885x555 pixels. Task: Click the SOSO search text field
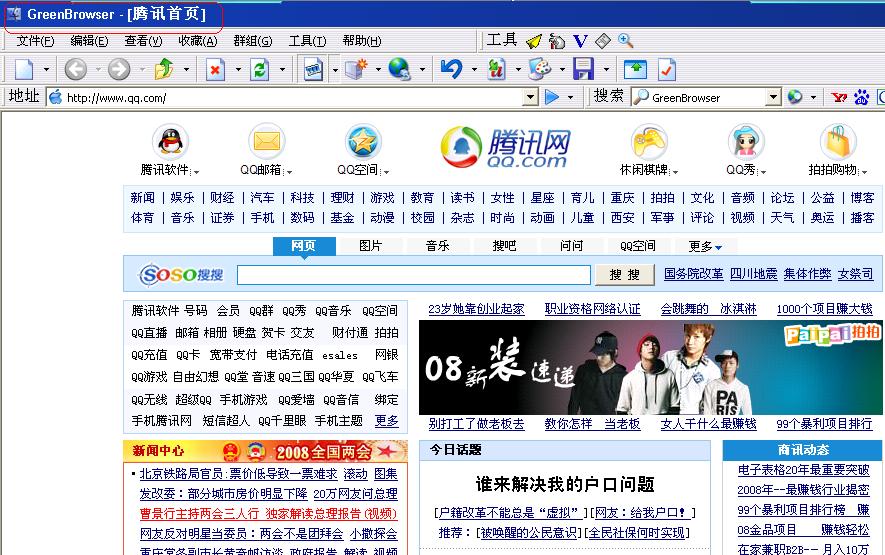click(414, 275)
